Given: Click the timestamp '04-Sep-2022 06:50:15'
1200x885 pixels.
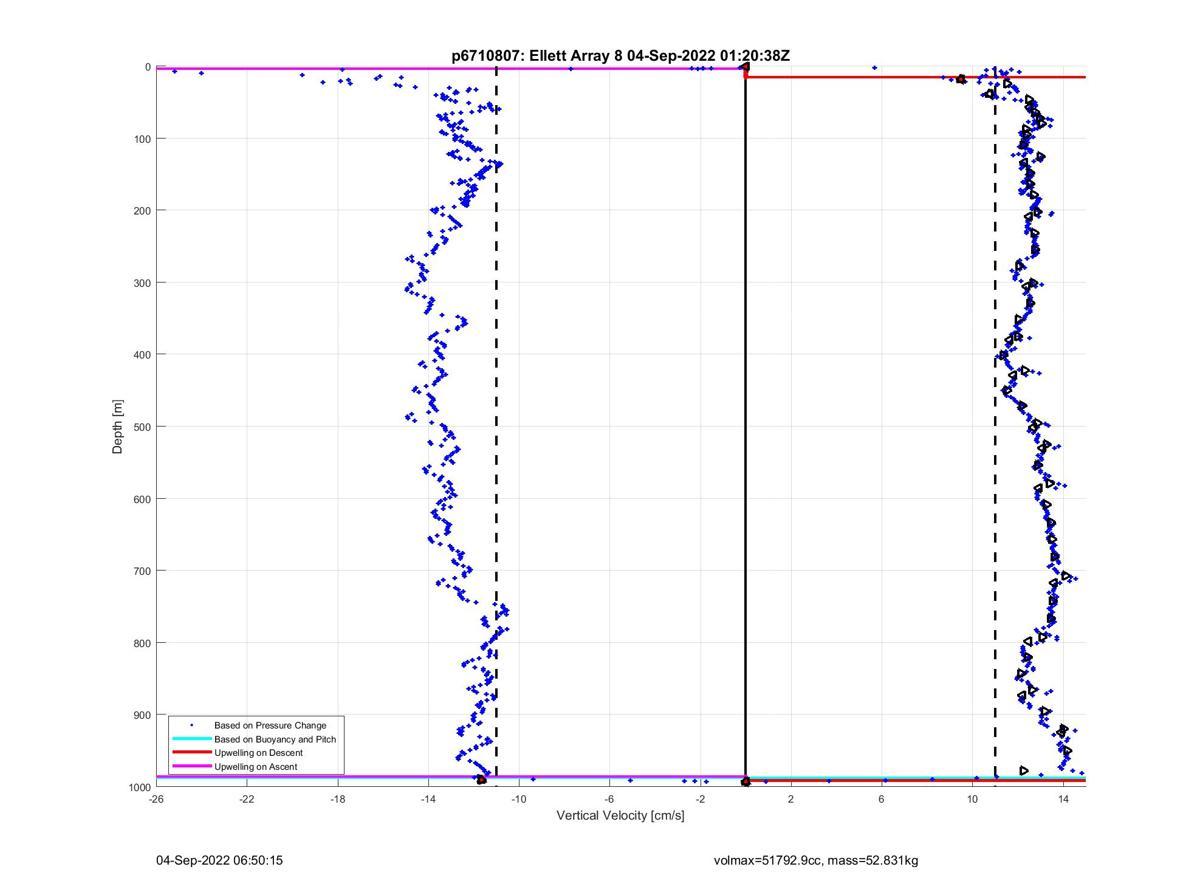Looking at the screenshot, I should [219, 860].
